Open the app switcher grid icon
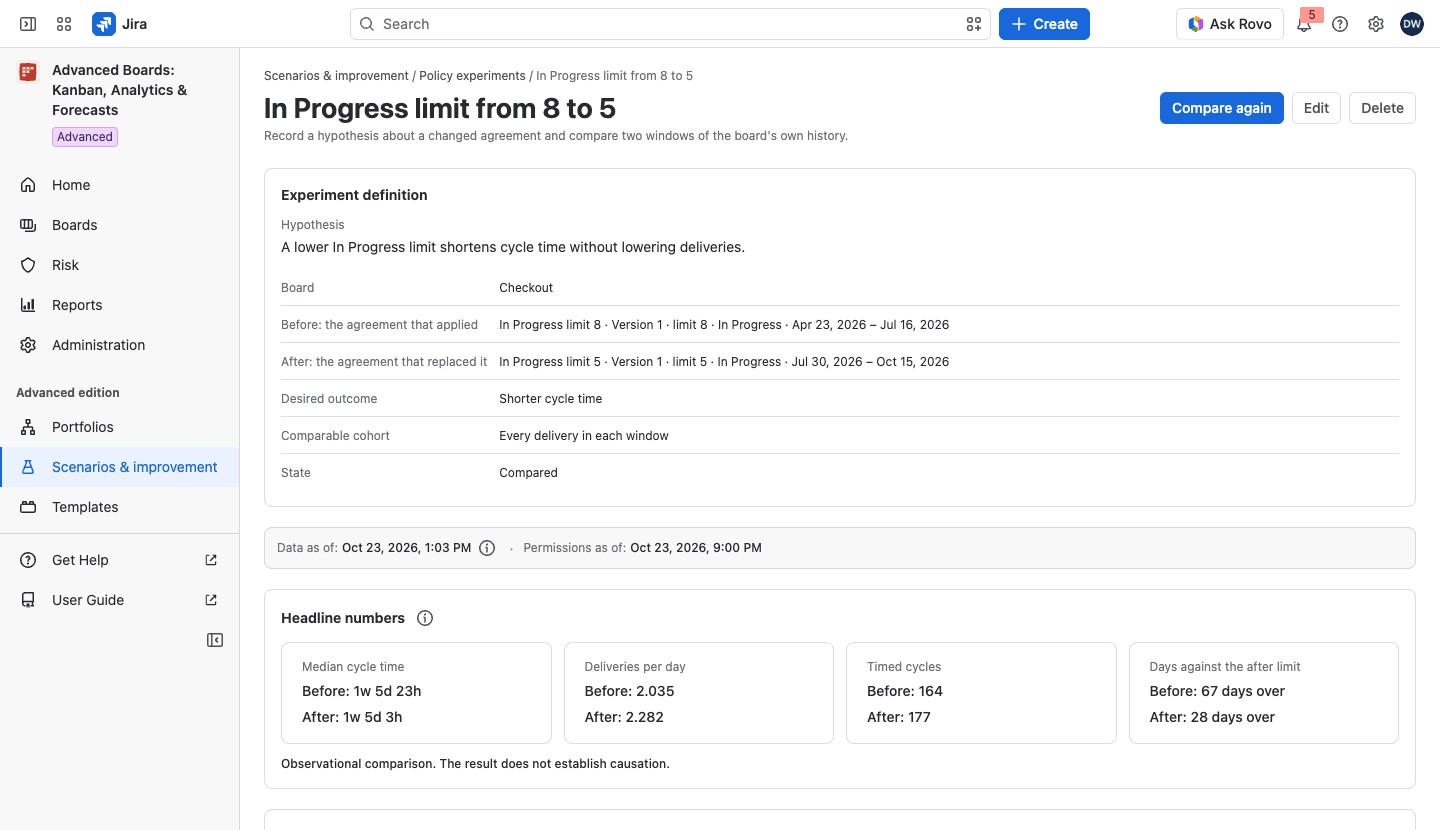The image size is (1440, 830). click(64, 24)
